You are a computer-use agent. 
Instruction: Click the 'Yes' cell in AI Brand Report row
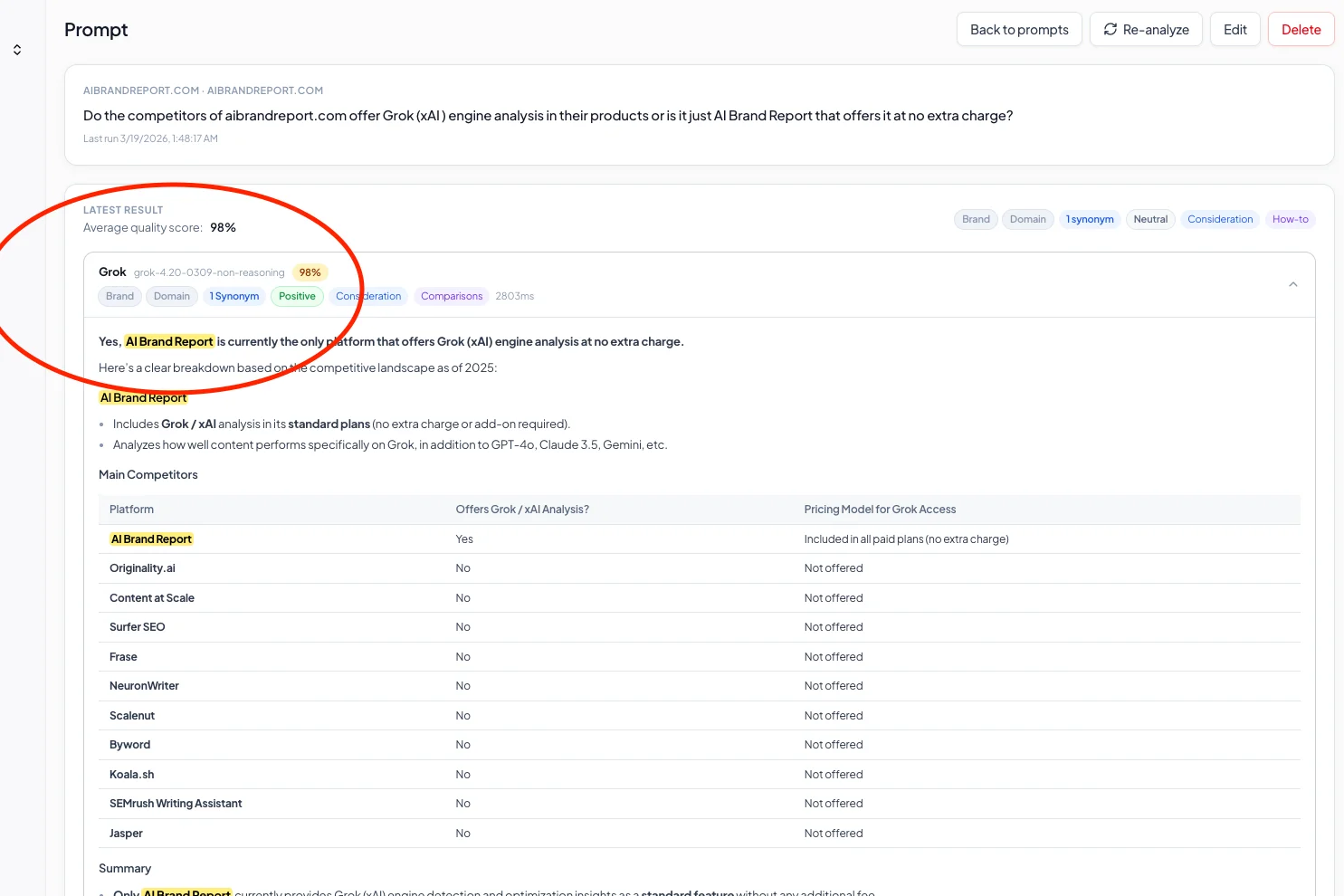(464, 539)
